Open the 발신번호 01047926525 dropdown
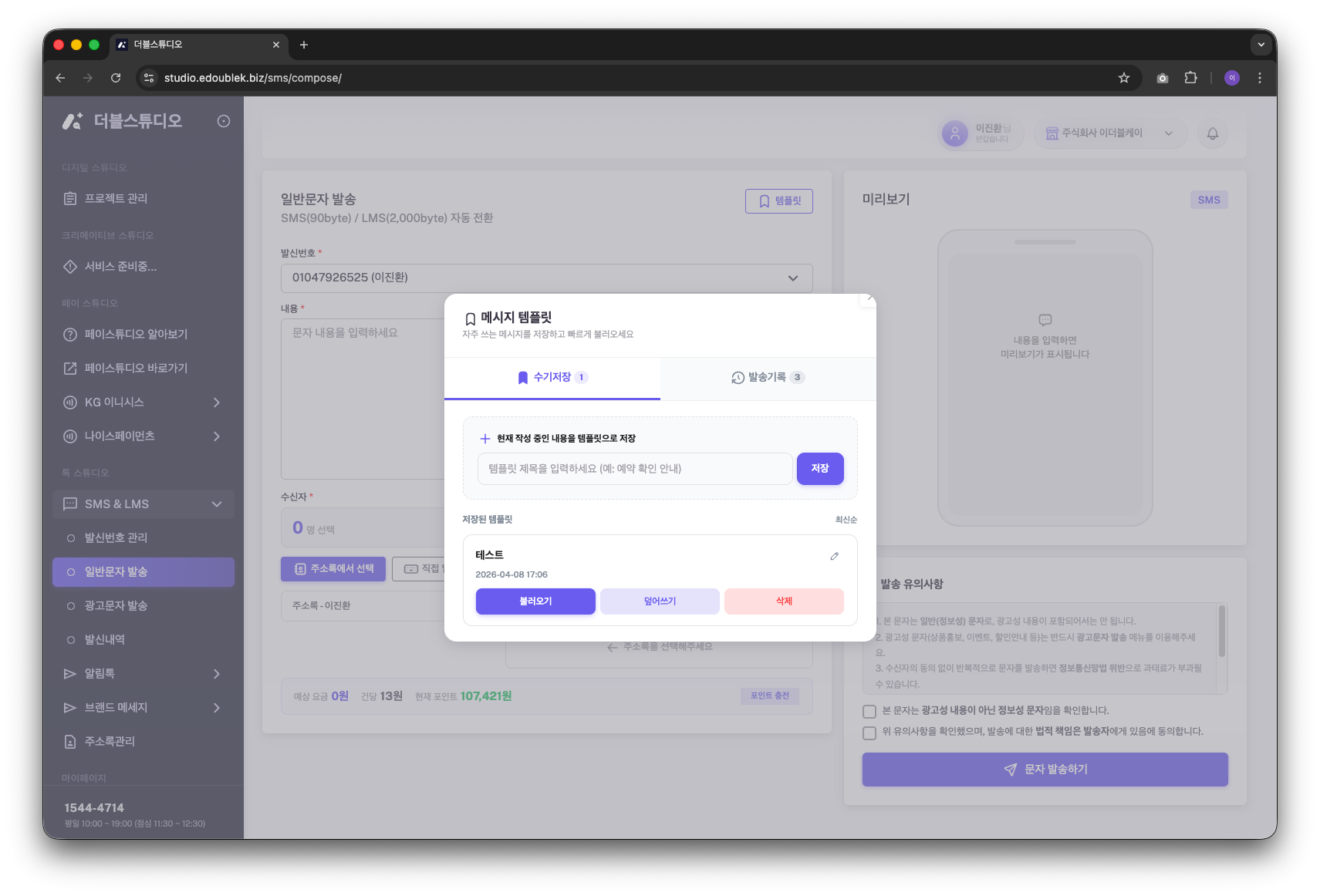Image resolution: width=1320 pixels, height=896 pixels. pos(546,278)
